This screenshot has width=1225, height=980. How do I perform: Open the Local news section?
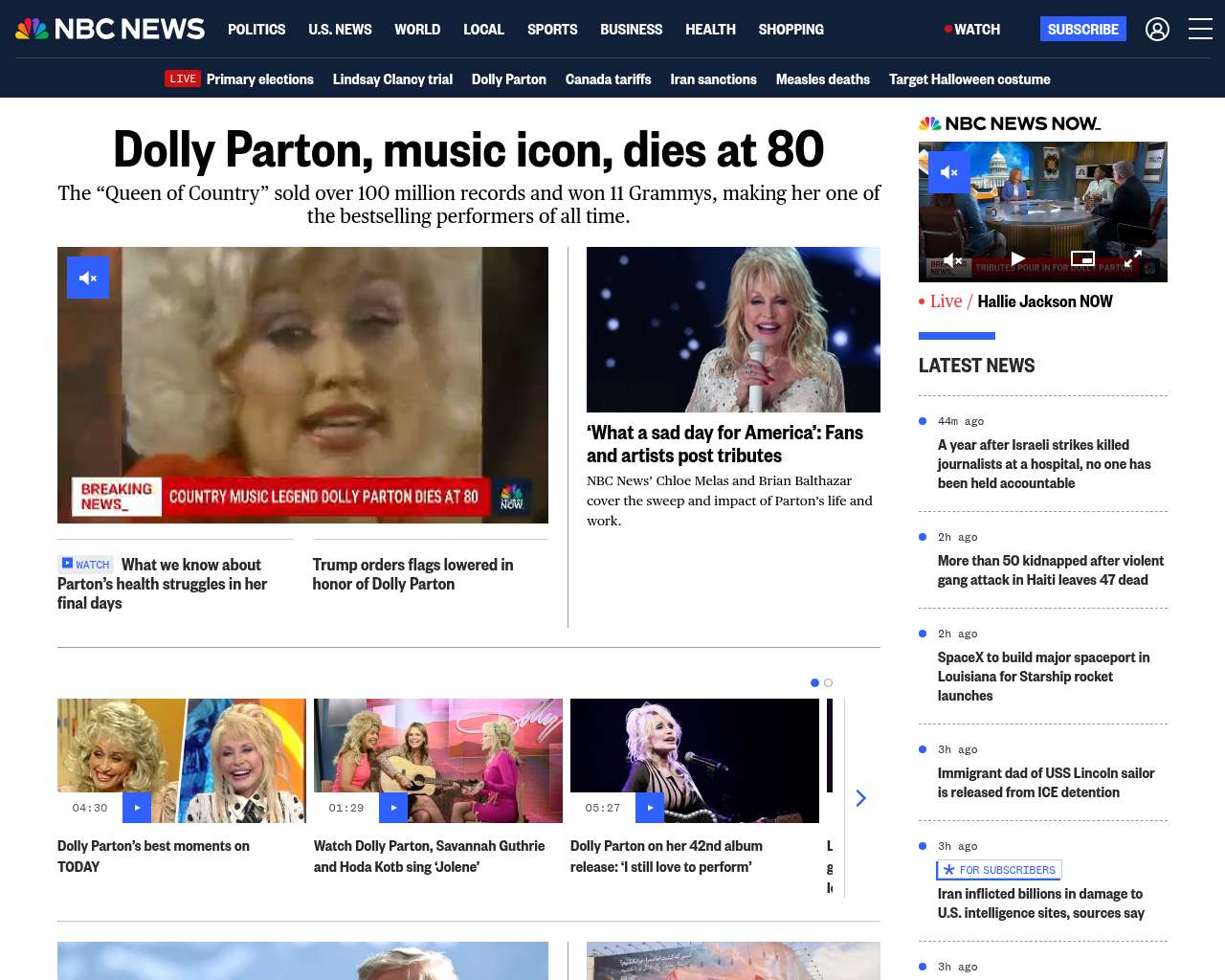click(483, 30)
